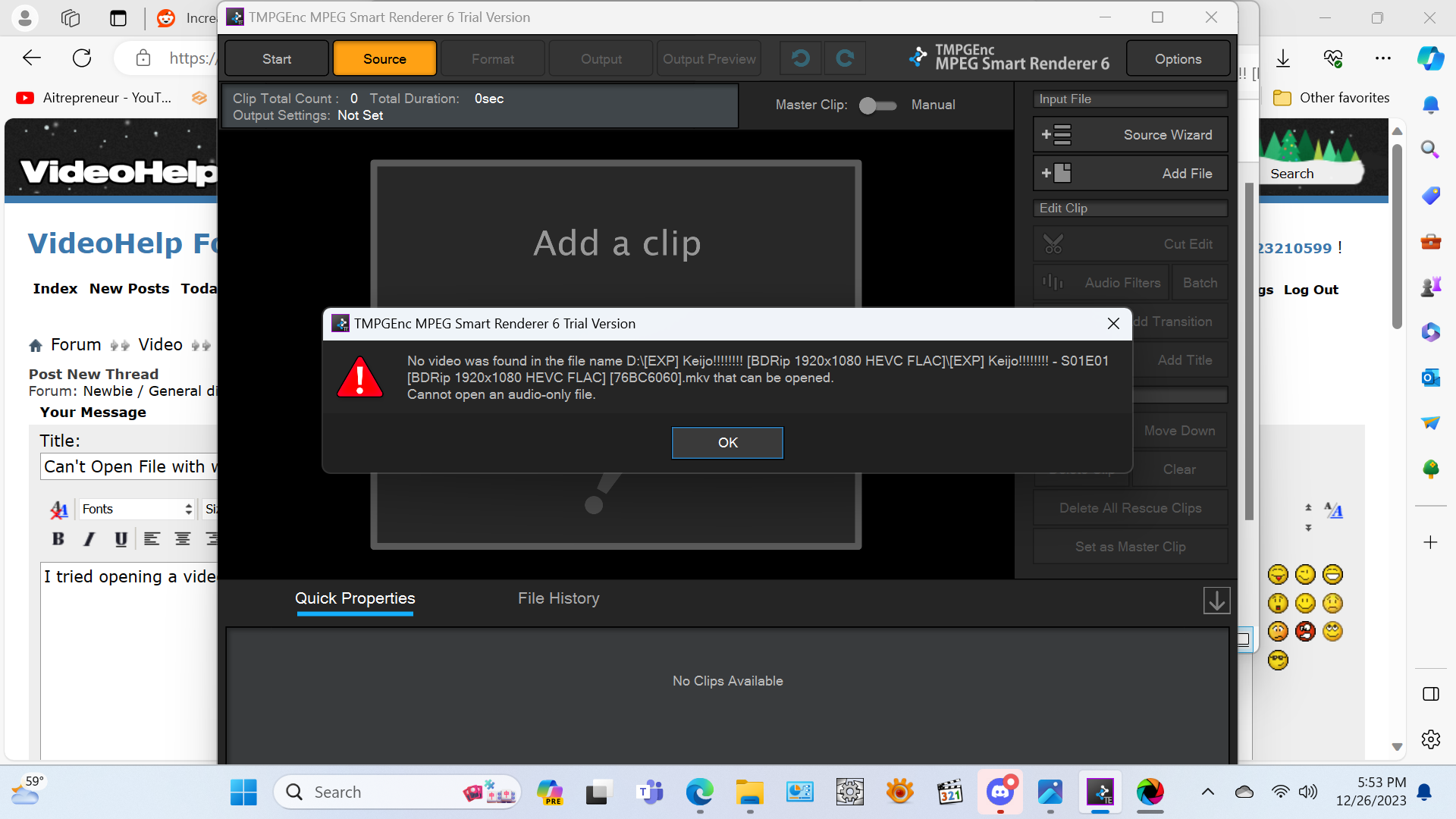Click the undo arrow in TMPGEnc toolbar
The width and height of the screenshot is (1456, 819).
coord(800,58)
